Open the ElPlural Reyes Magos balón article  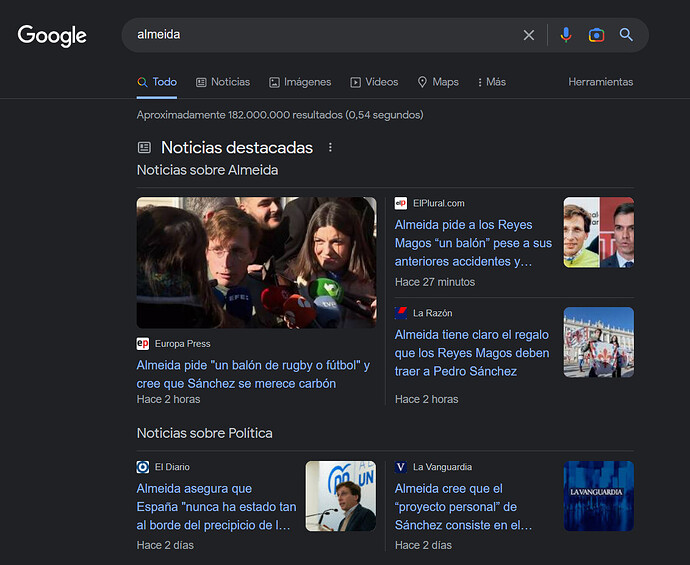click(473, 243)
